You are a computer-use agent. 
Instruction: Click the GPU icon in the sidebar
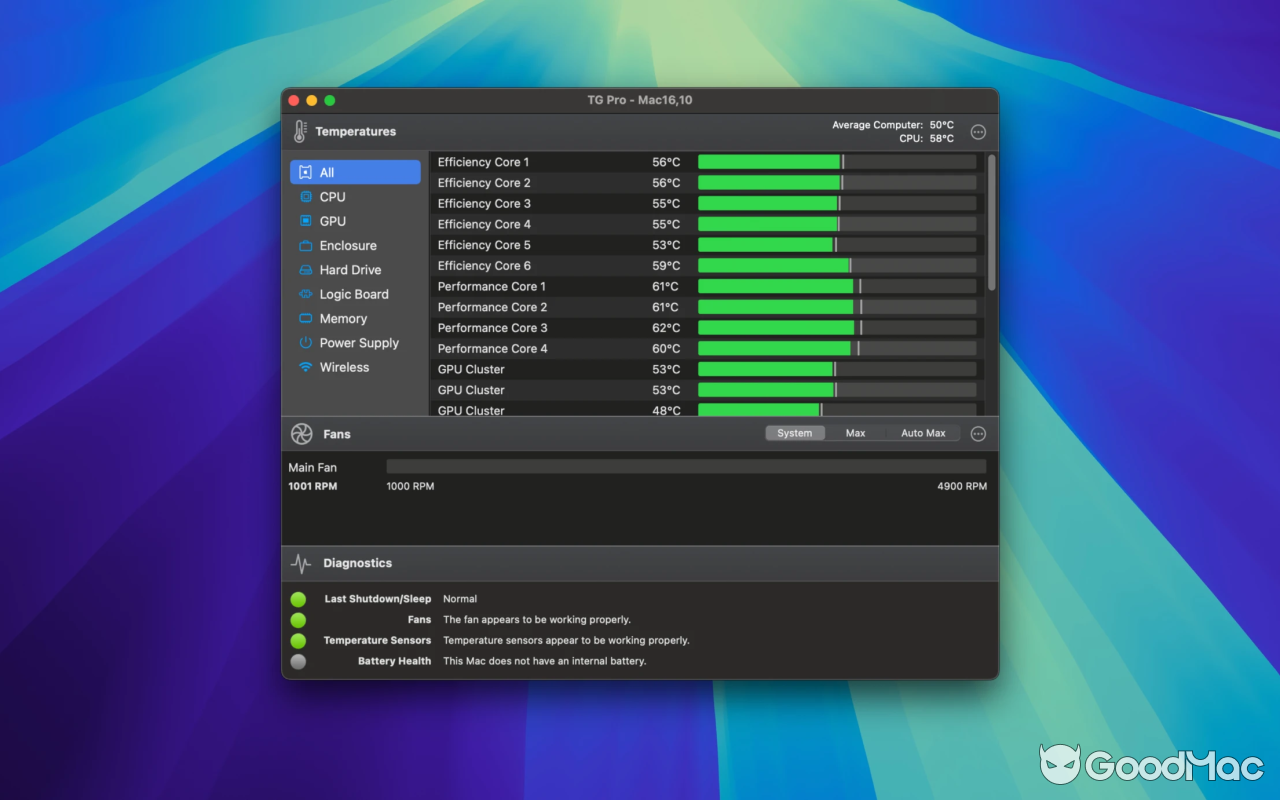coord(307,221)
